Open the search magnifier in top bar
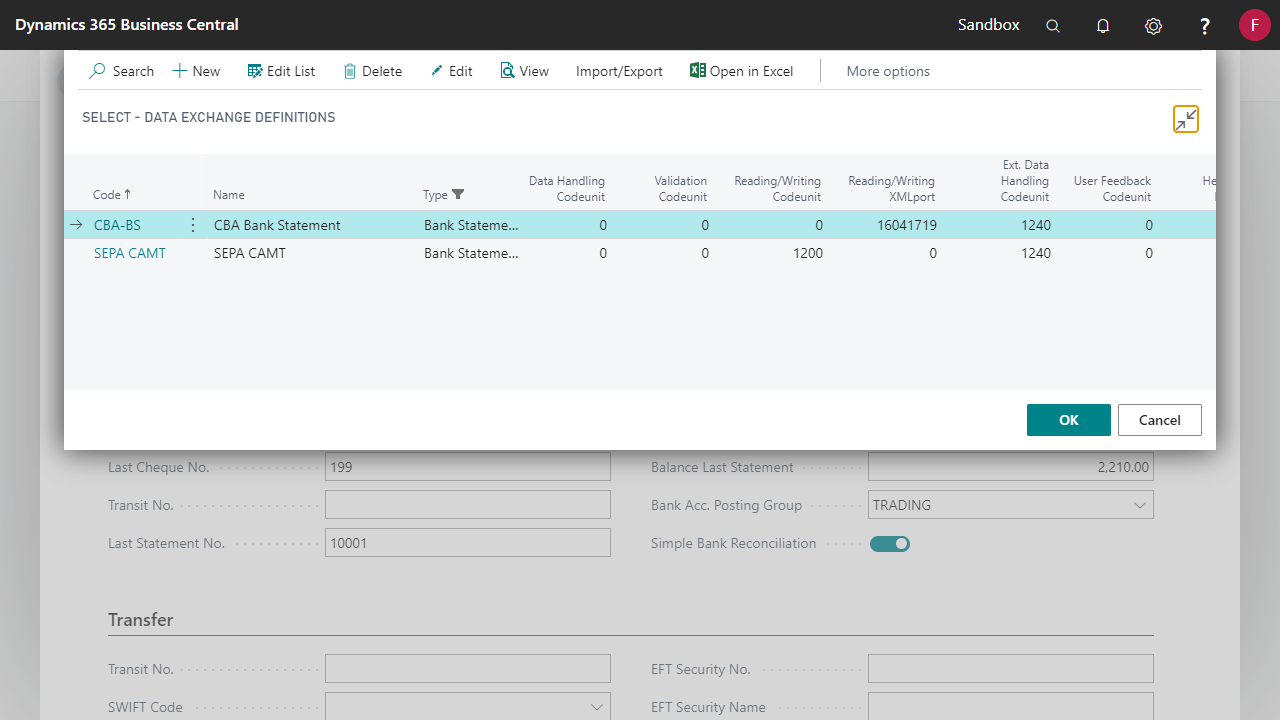The width and height of the screenshot is (1280, 720). (x=1053, y=26)
